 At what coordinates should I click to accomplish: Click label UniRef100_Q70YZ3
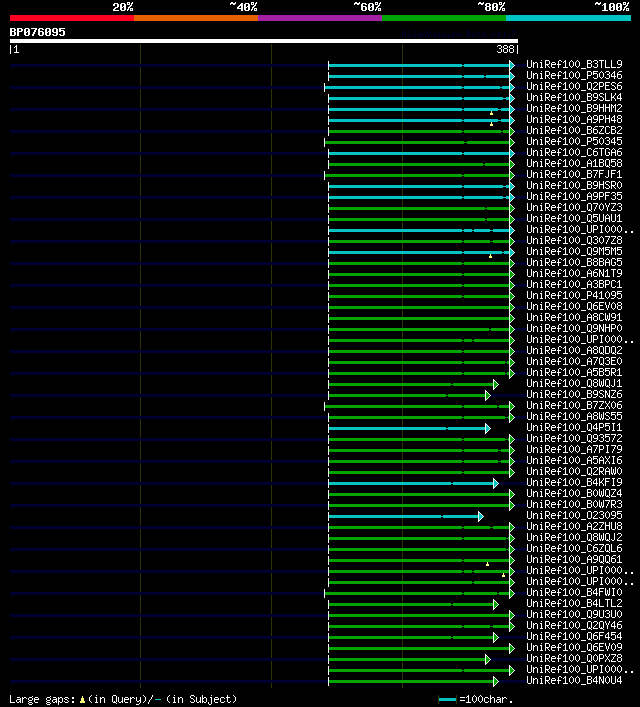[574, 207]
